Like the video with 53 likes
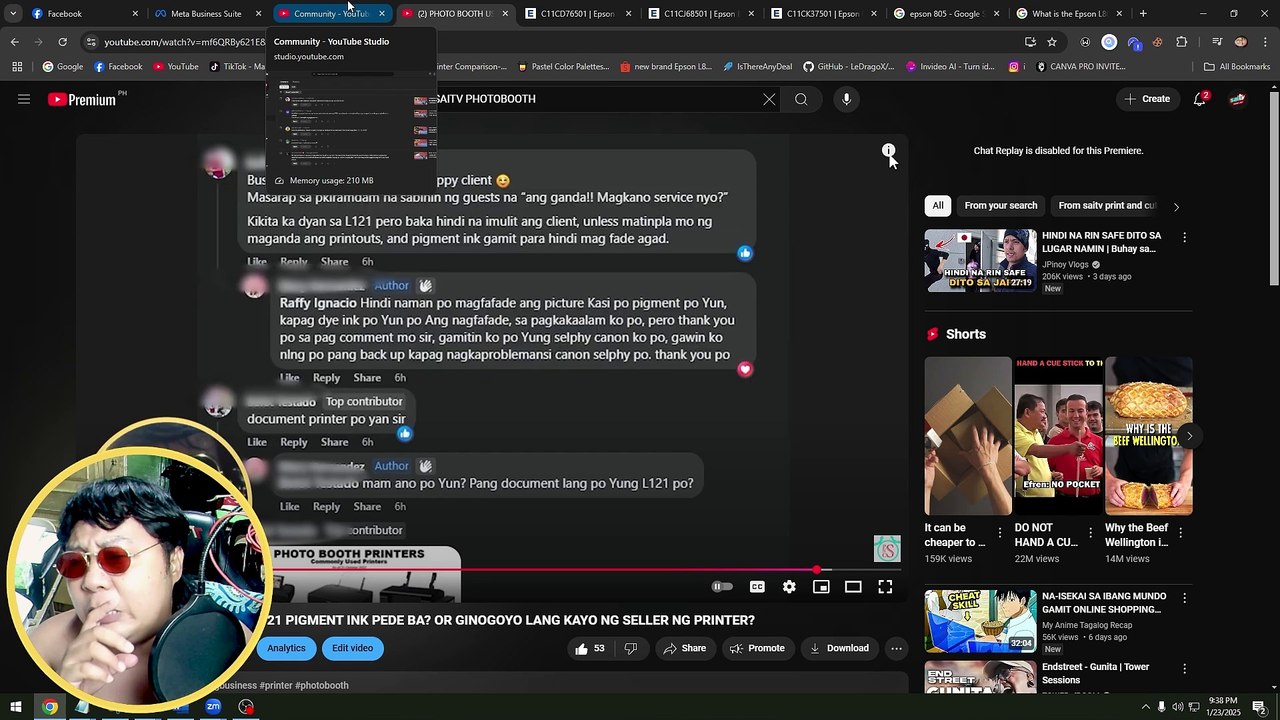Viewport: 1280px width, 720px height. click(590, 648)
